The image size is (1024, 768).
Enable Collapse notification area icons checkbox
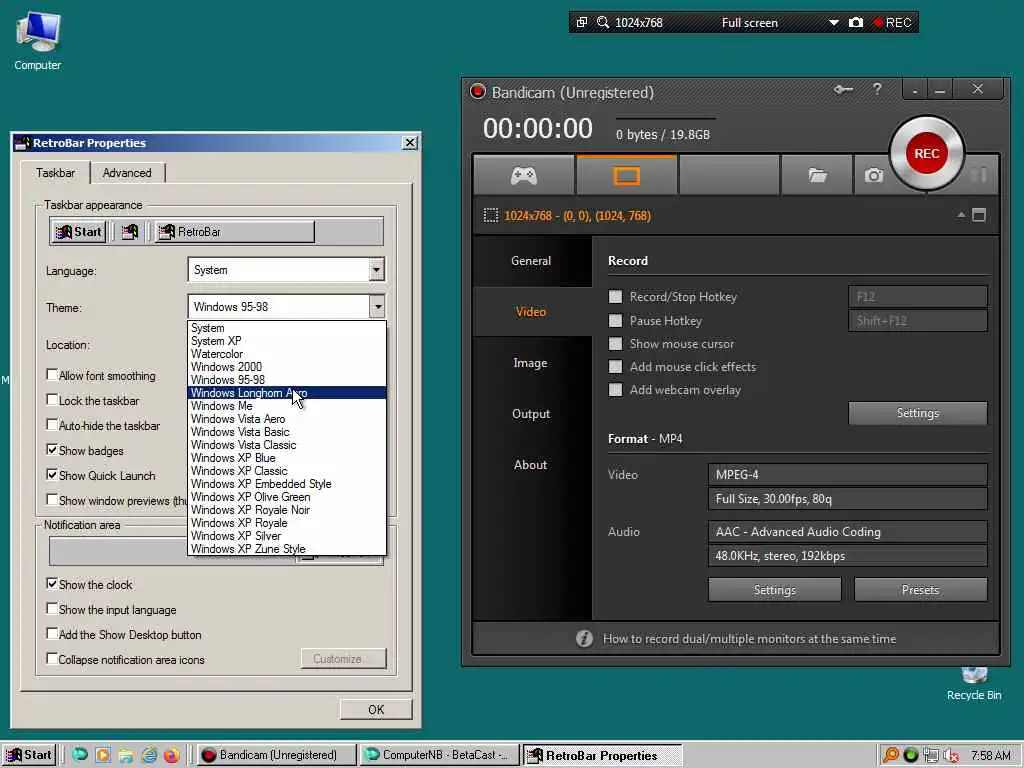coord(52,658)
